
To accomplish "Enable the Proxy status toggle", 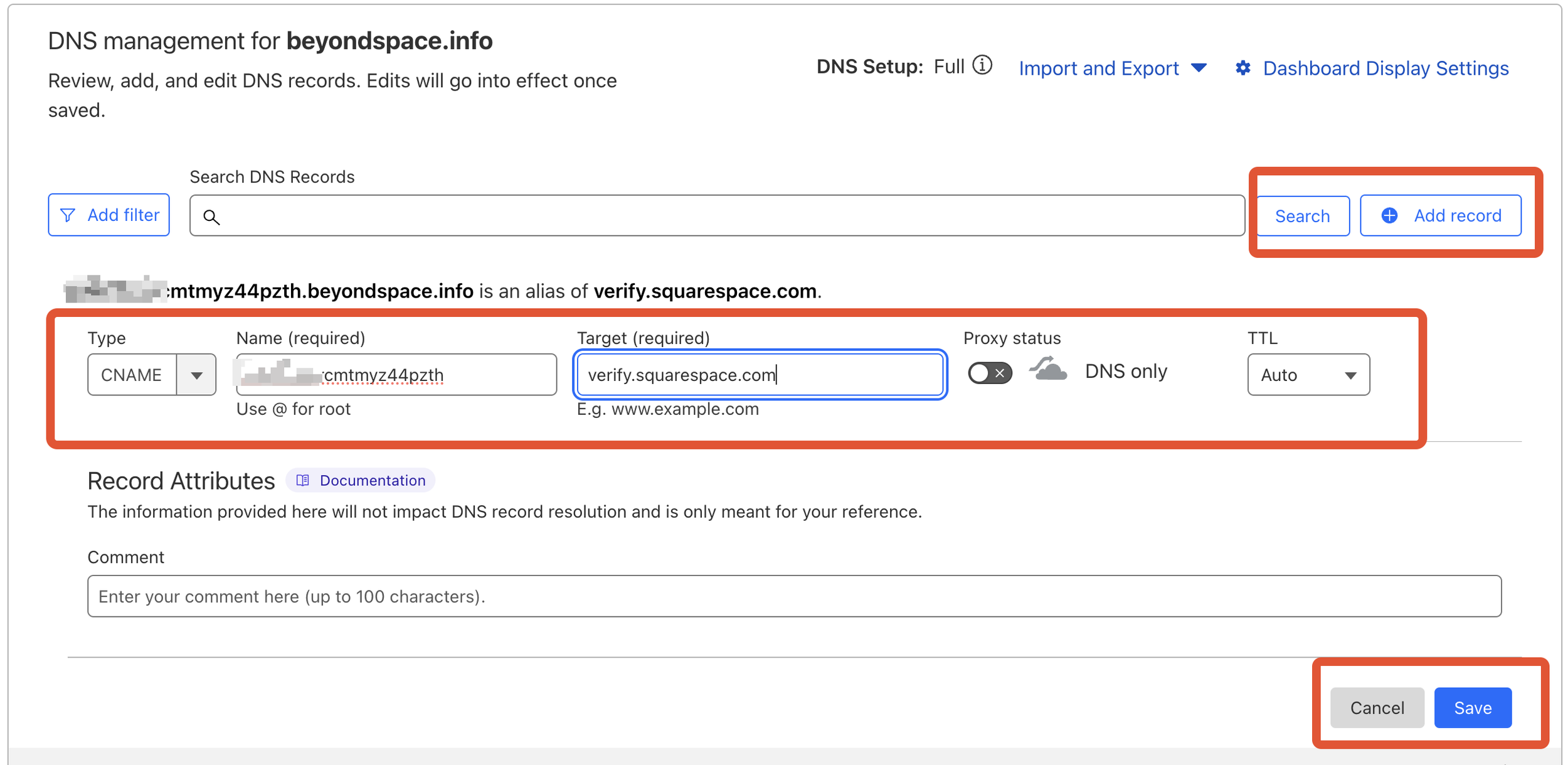I will [990, 372].
